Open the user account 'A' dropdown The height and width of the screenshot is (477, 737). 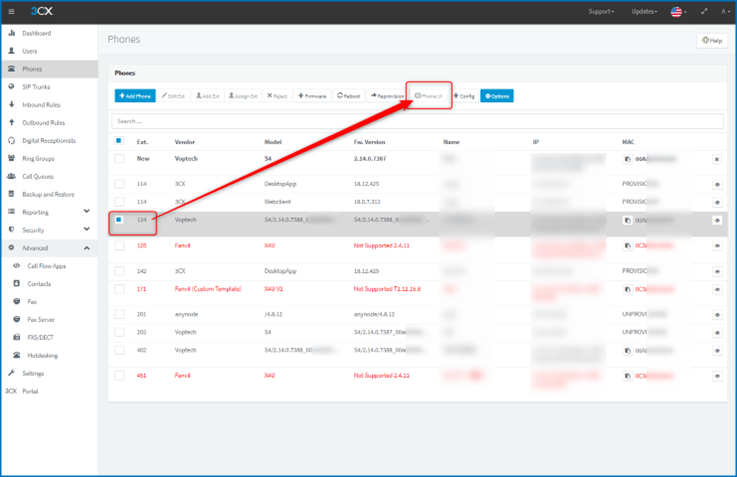(x=725, y=11)
